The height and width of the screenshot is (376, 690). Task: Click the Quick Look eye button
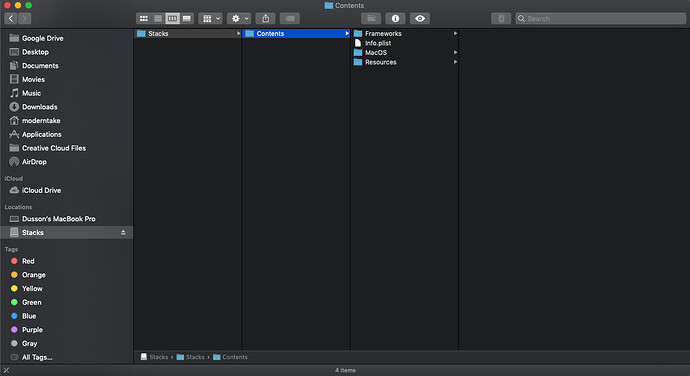pyautogui.click(x=420, y=18)
